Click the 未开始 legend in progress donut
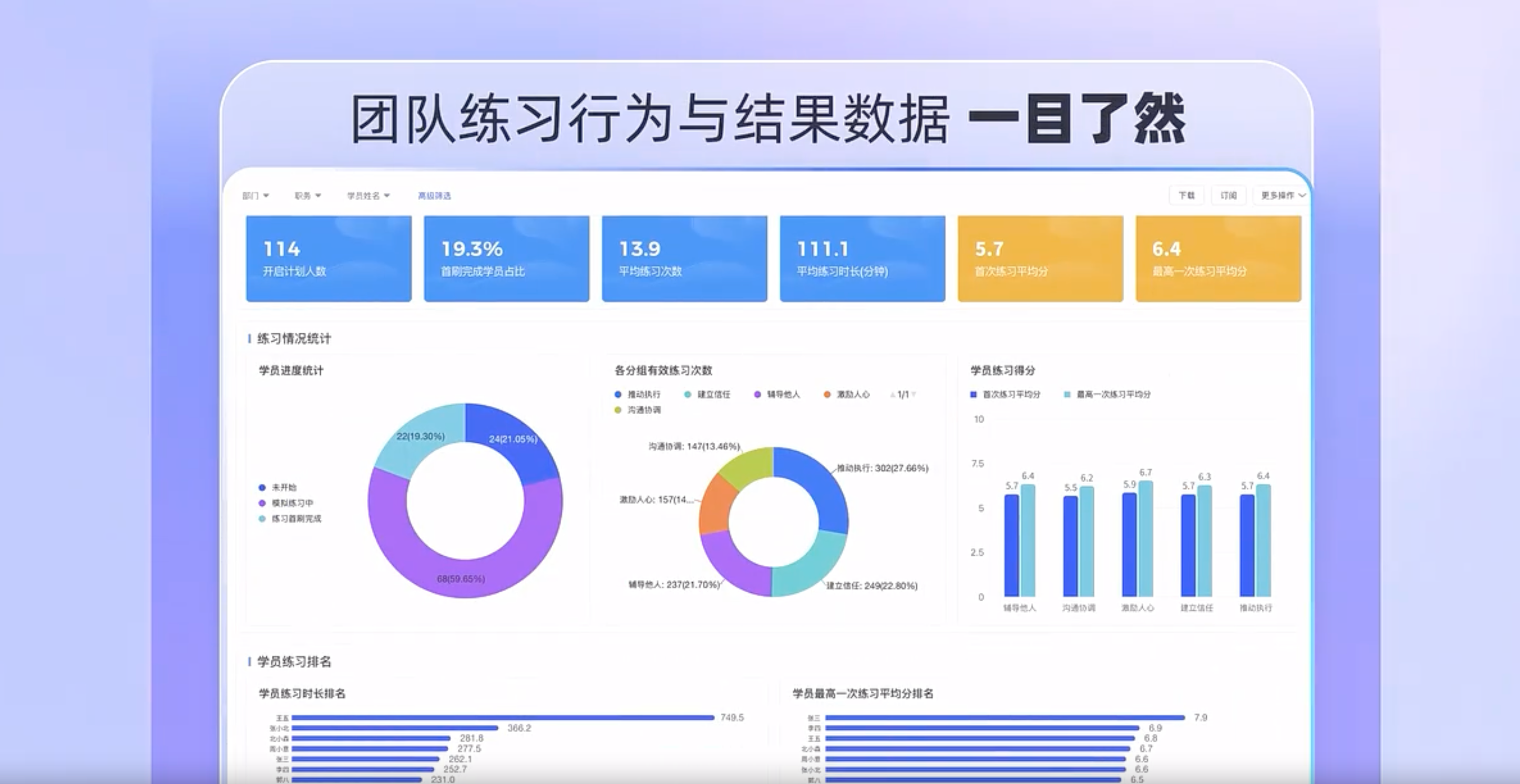Image resolution: width=1520 pixels, height=784 pixels. pos(282,487)
